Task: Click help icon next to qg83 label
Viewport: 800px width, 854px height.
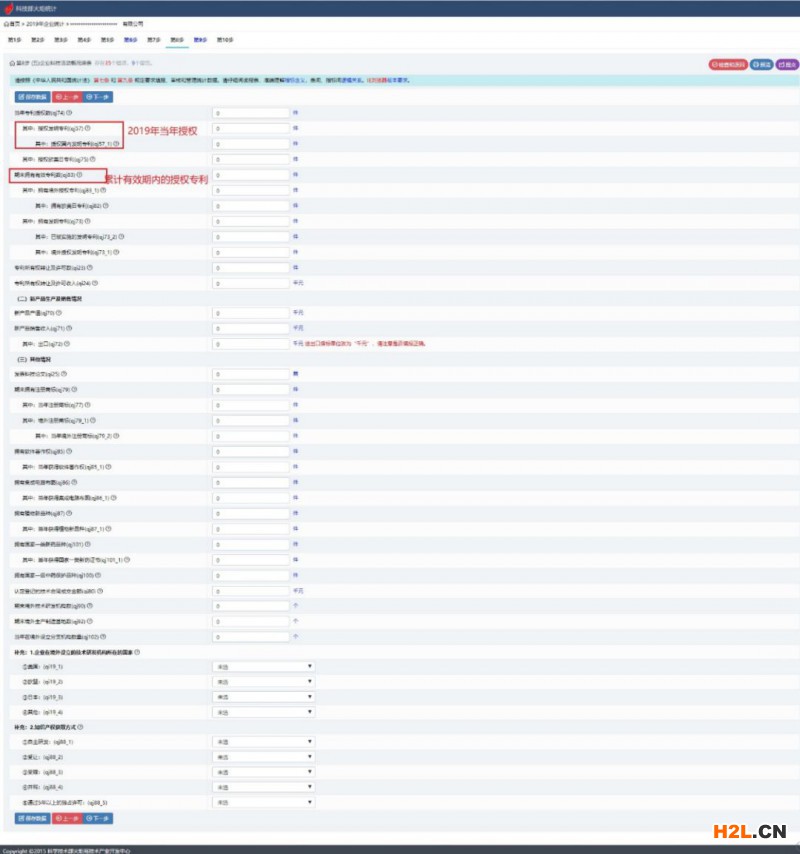Action: 80,175
